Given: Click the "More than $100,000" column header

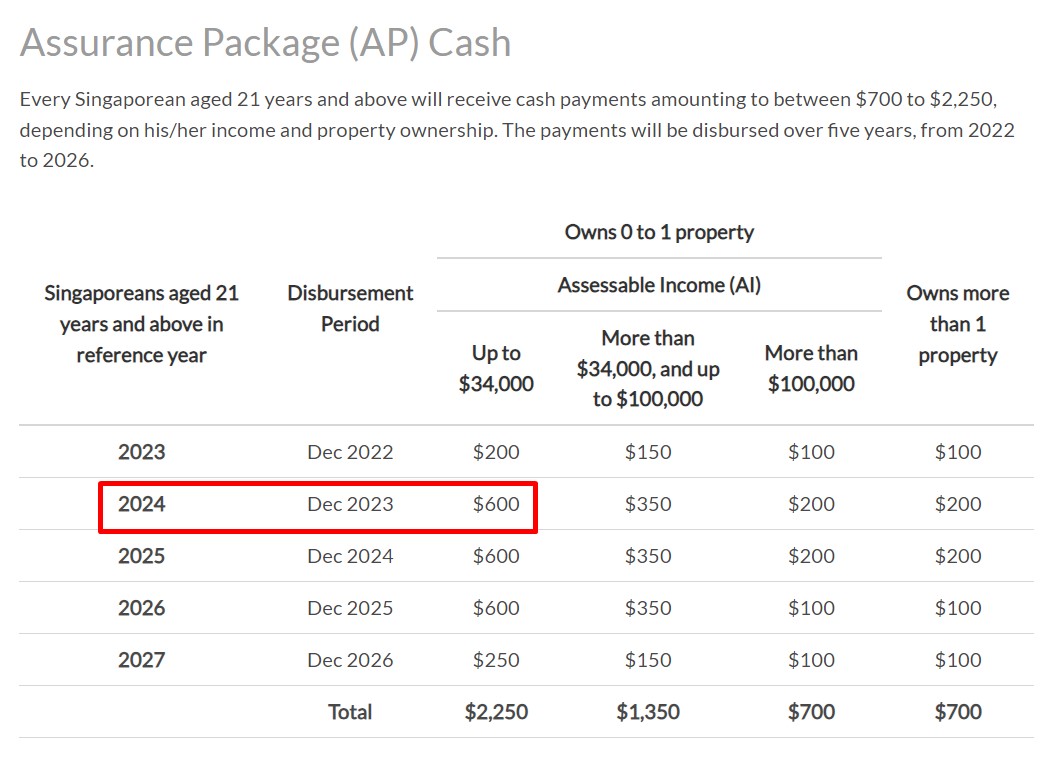Looking at the screenshot, I should 811,368.
